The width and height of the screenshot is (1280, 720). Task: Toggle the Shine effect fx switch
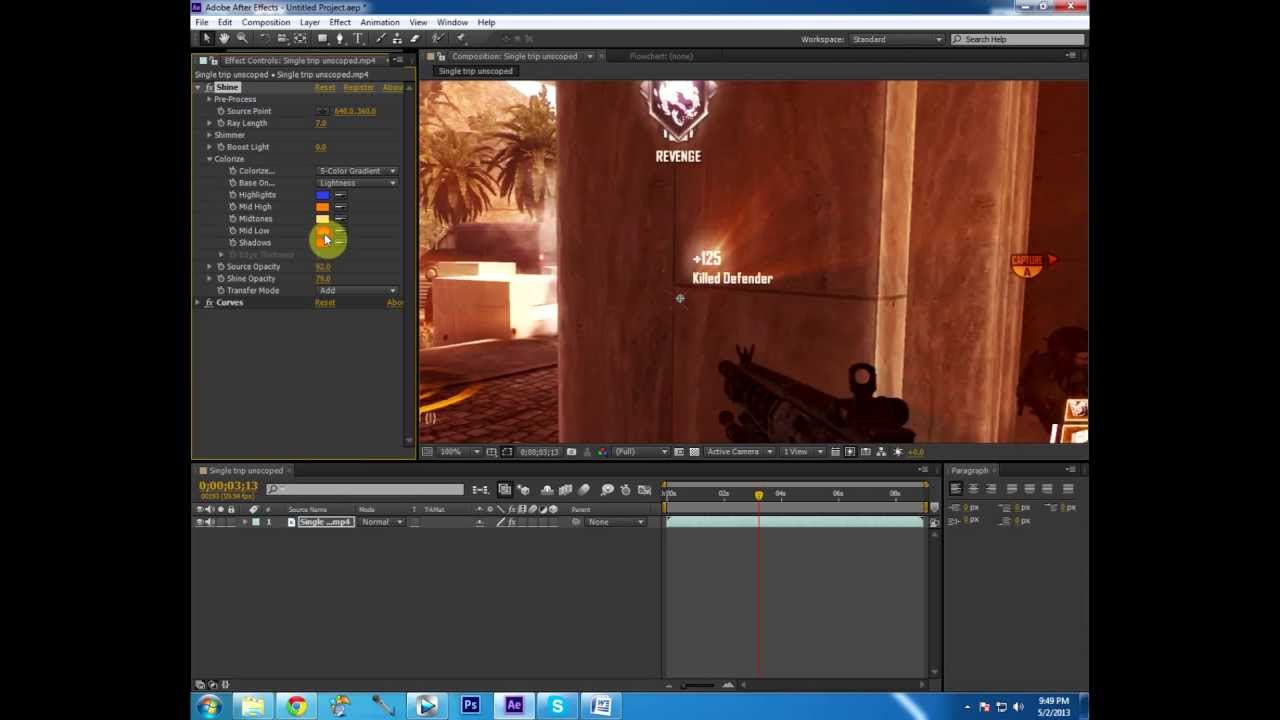(209, 87)
